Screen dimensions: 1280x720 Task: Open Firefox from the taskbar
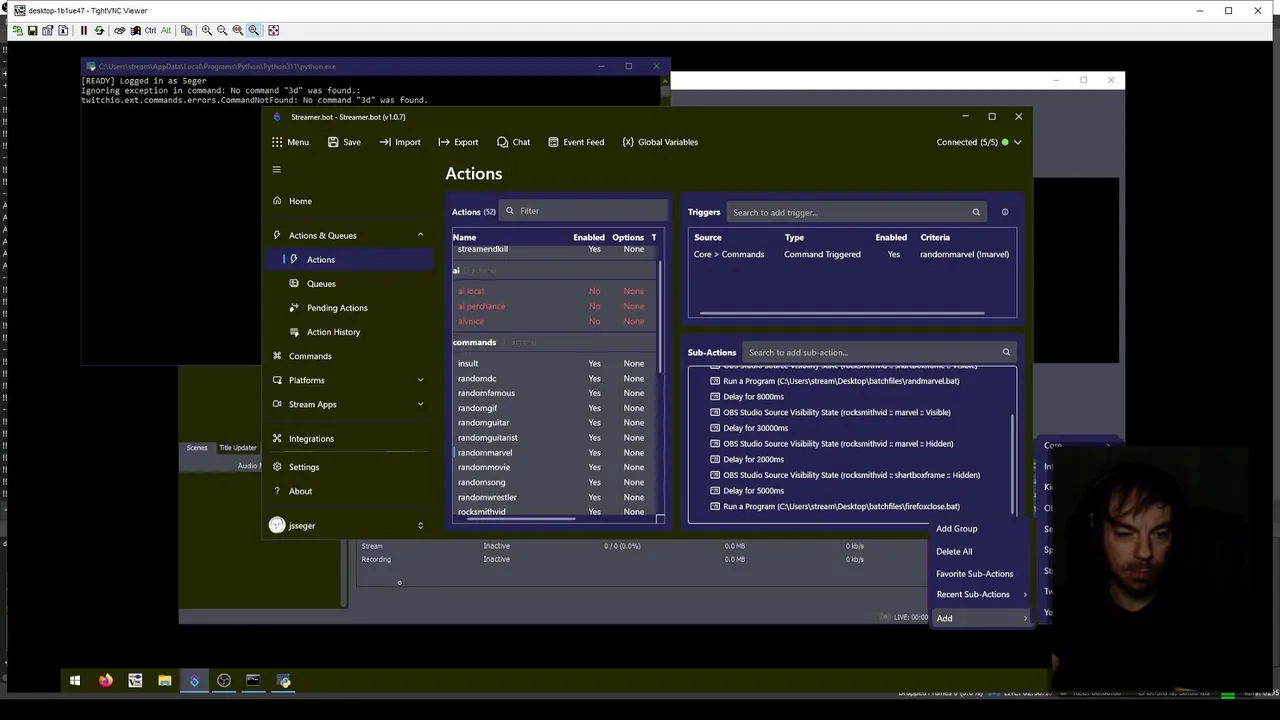tap(105, 681)
